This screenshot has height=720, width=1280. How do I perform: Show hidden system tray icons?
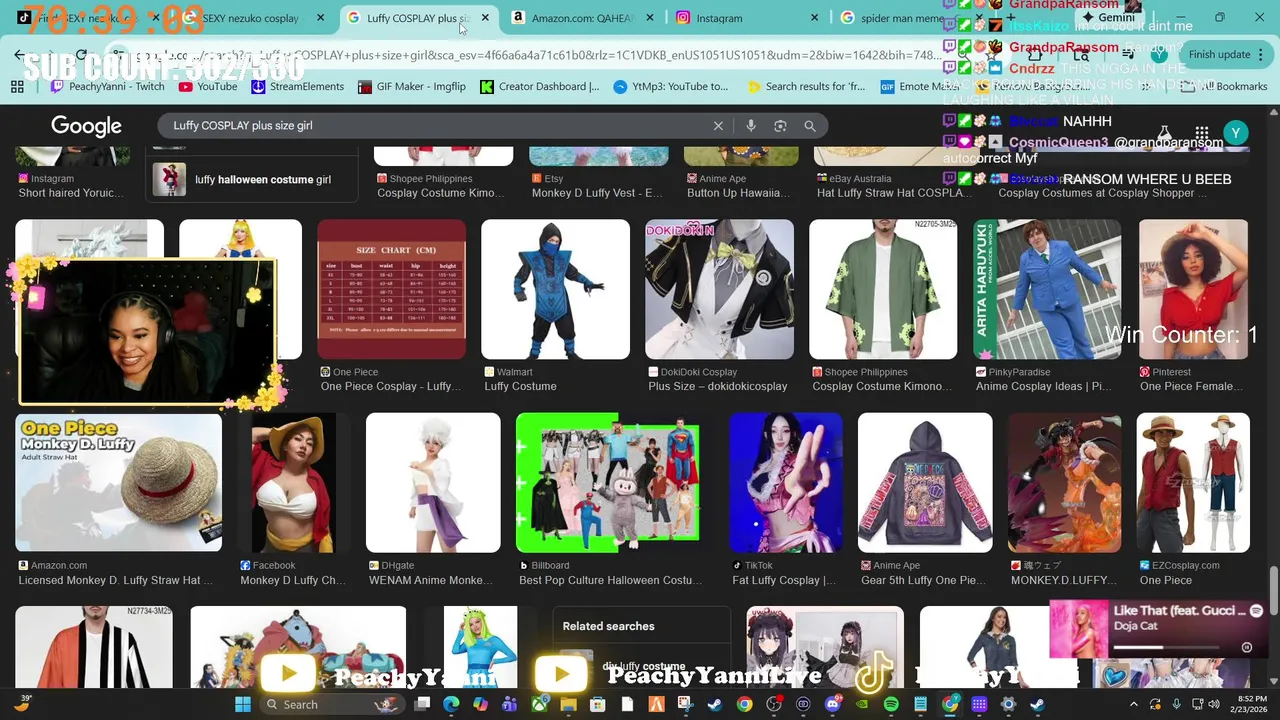click(1136, 704)
